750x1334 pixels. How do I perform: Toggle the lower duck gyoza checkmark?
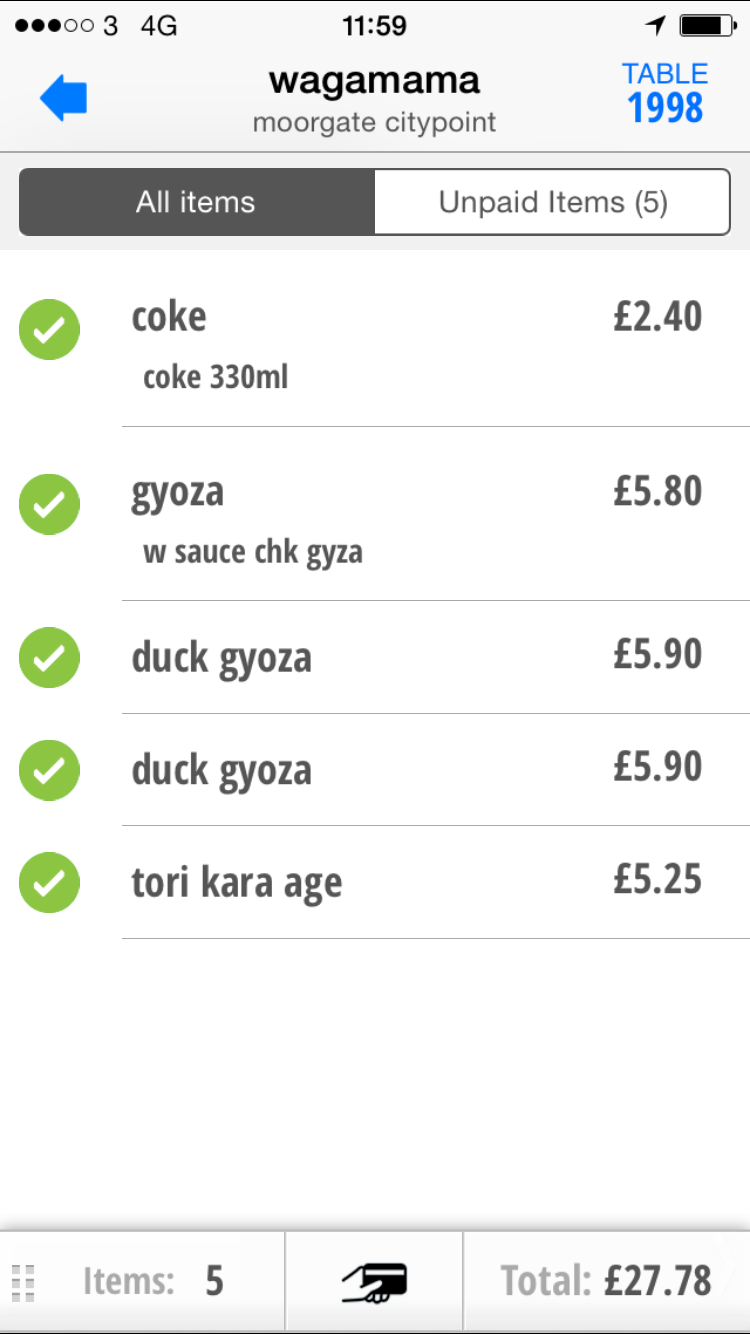(x=49, y=770)
